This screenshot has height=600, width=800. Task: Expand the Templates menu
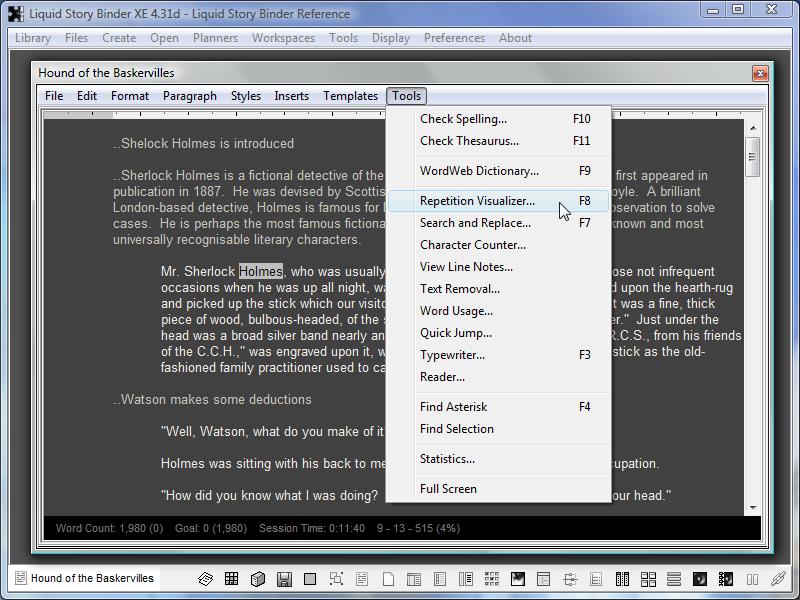[x=350, y=96]
